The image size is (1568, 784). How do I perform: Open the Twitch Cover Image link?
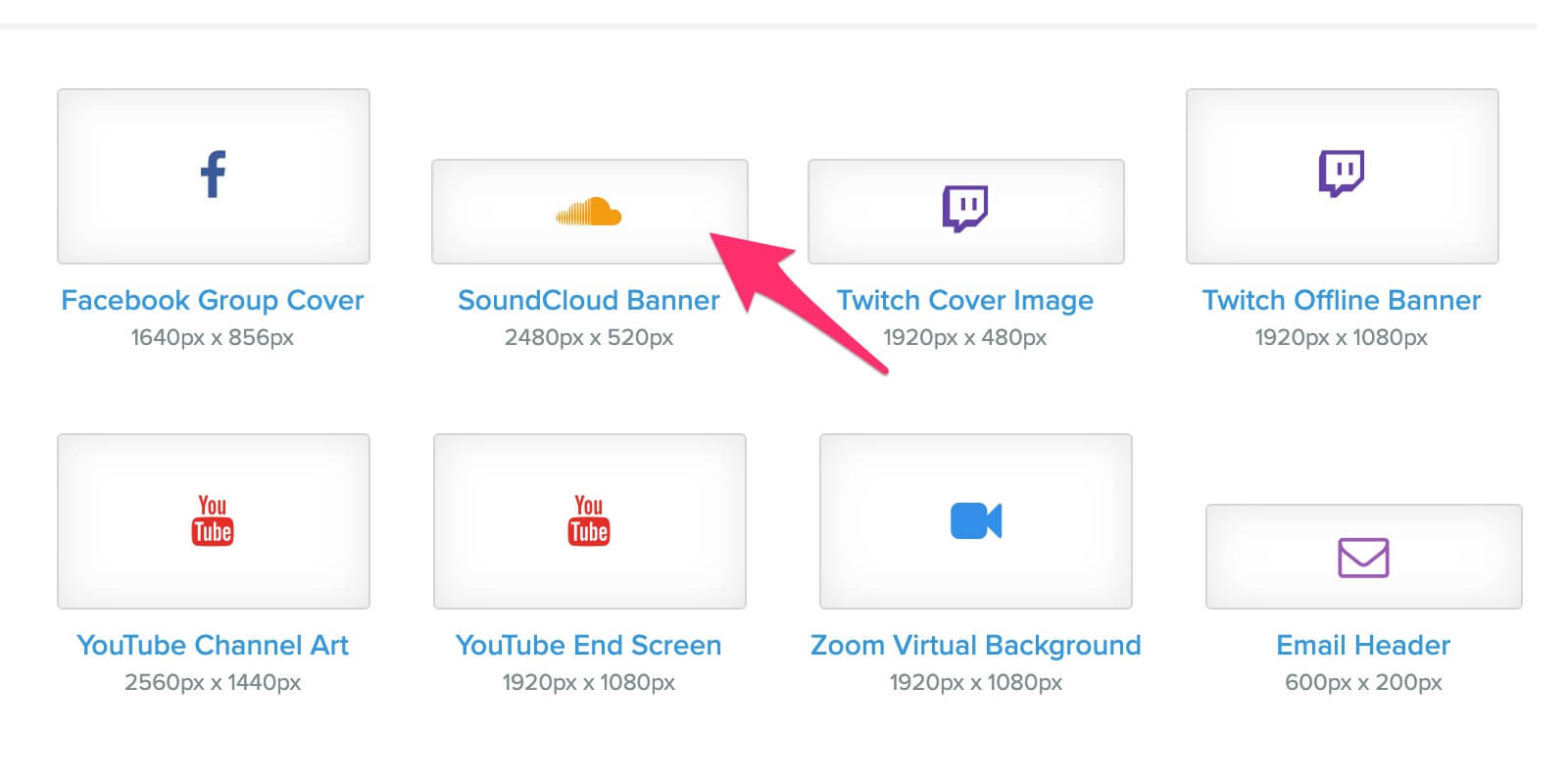pos(965,300)
